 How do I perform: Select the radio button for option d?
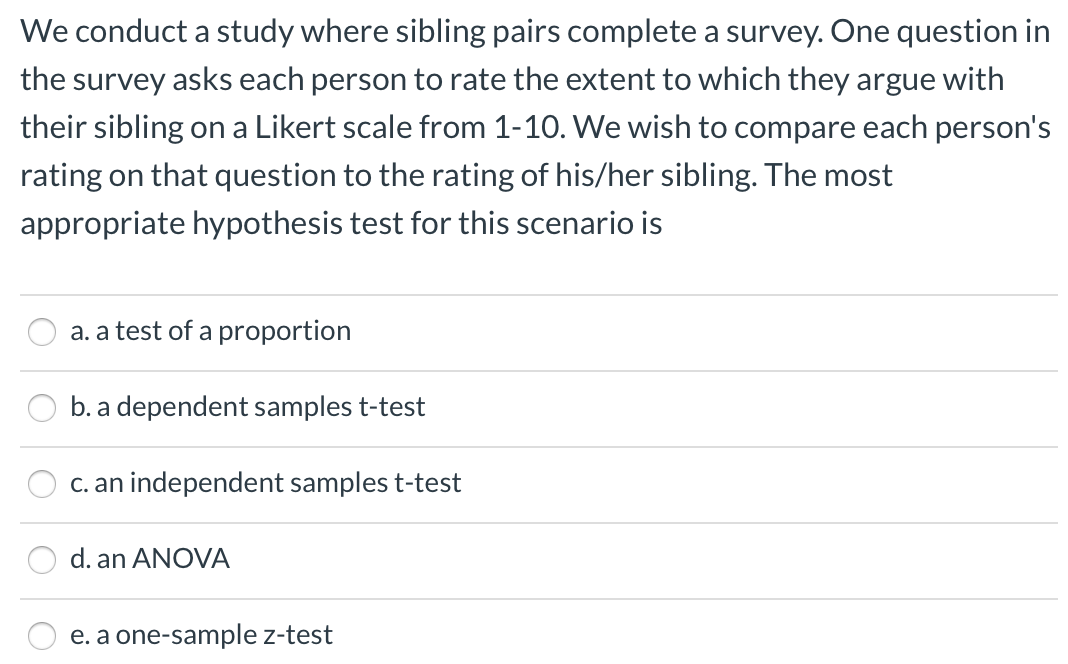(x=41, y=560)
